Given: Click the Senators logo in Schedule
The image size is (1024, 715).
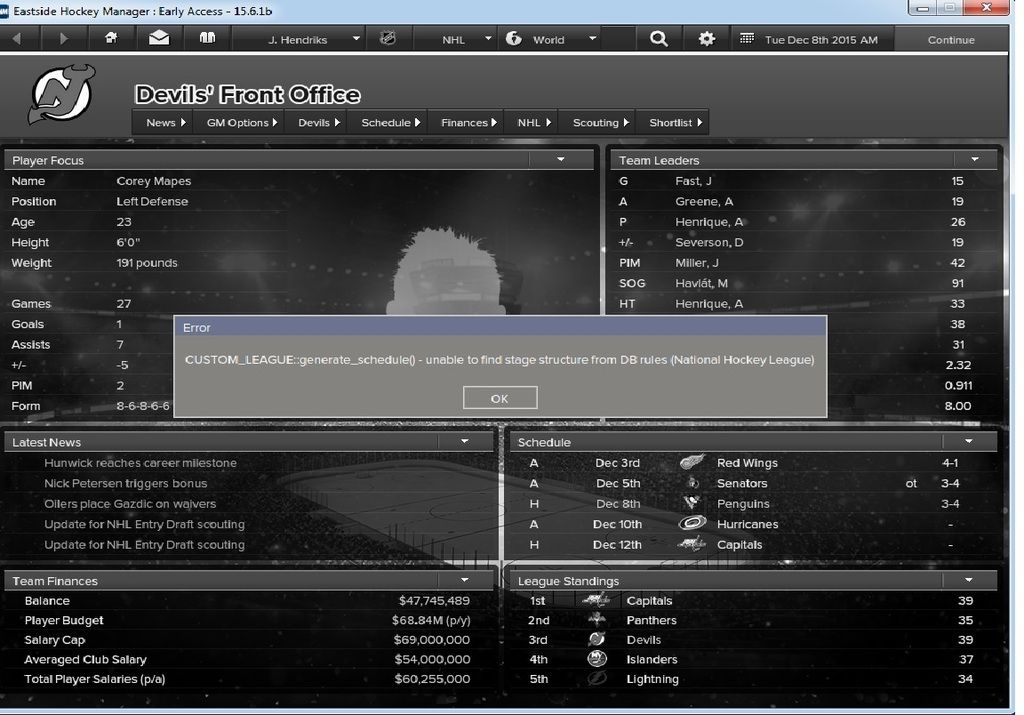Looking at the screenshot, I should tap(692, 483).
